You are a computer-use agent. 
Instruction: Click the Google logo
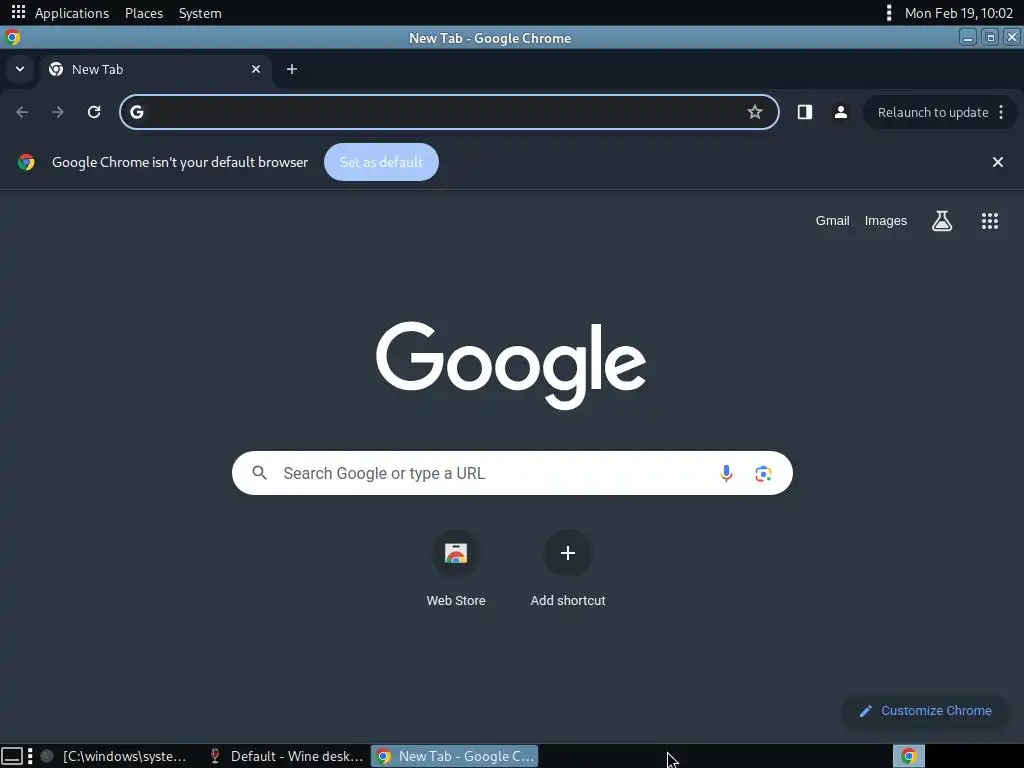(511, 366)
